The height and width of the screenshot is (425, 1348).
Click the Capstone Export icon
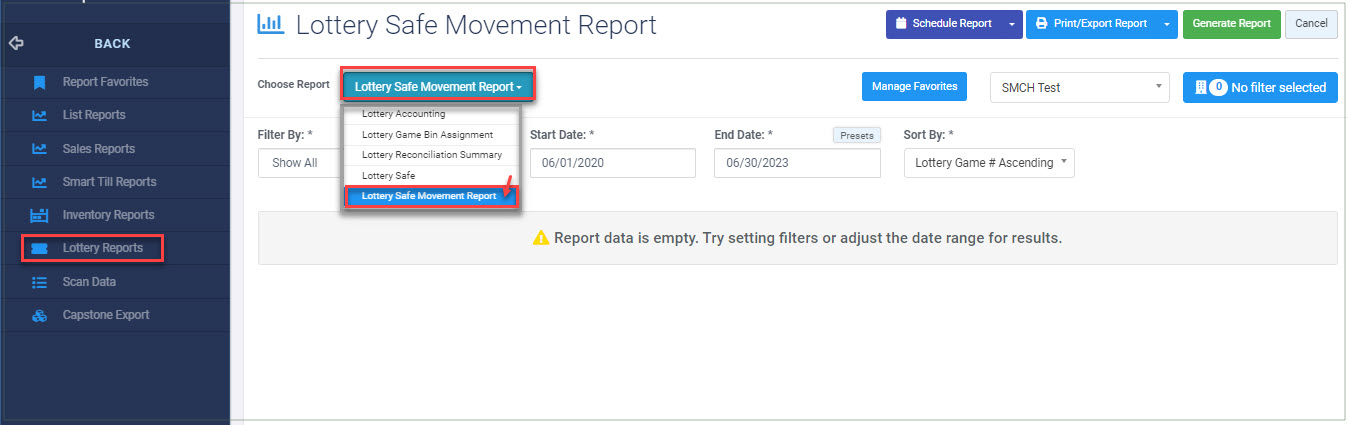click(39, 315)
